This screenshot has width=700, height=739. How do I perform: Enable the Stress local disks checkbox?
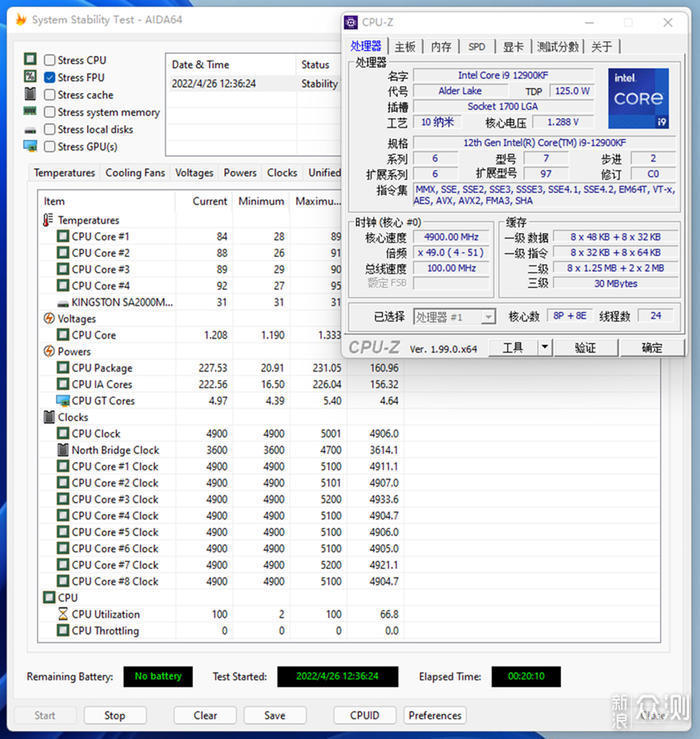[x=49, y=129]
